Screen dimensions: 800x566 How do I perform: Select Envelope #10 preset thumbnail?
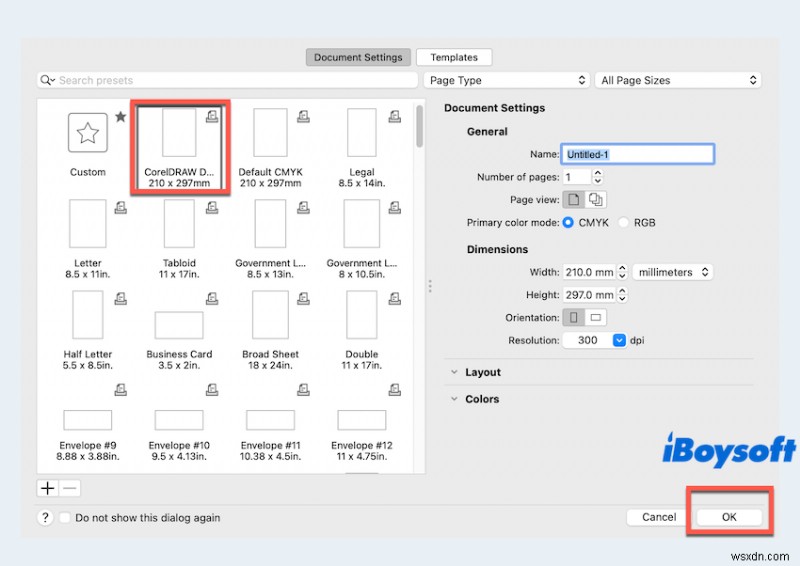coord(179,420)
